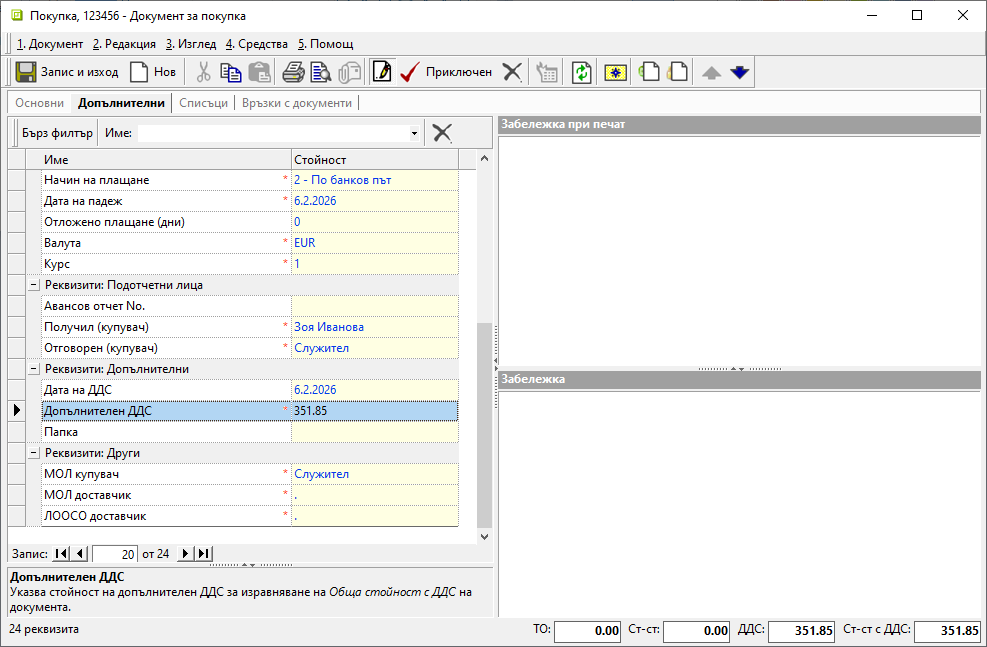Viewport: 987px width, 647px height.
Task: Open the Име filter dropdown
Action: [x=414, y=133]
